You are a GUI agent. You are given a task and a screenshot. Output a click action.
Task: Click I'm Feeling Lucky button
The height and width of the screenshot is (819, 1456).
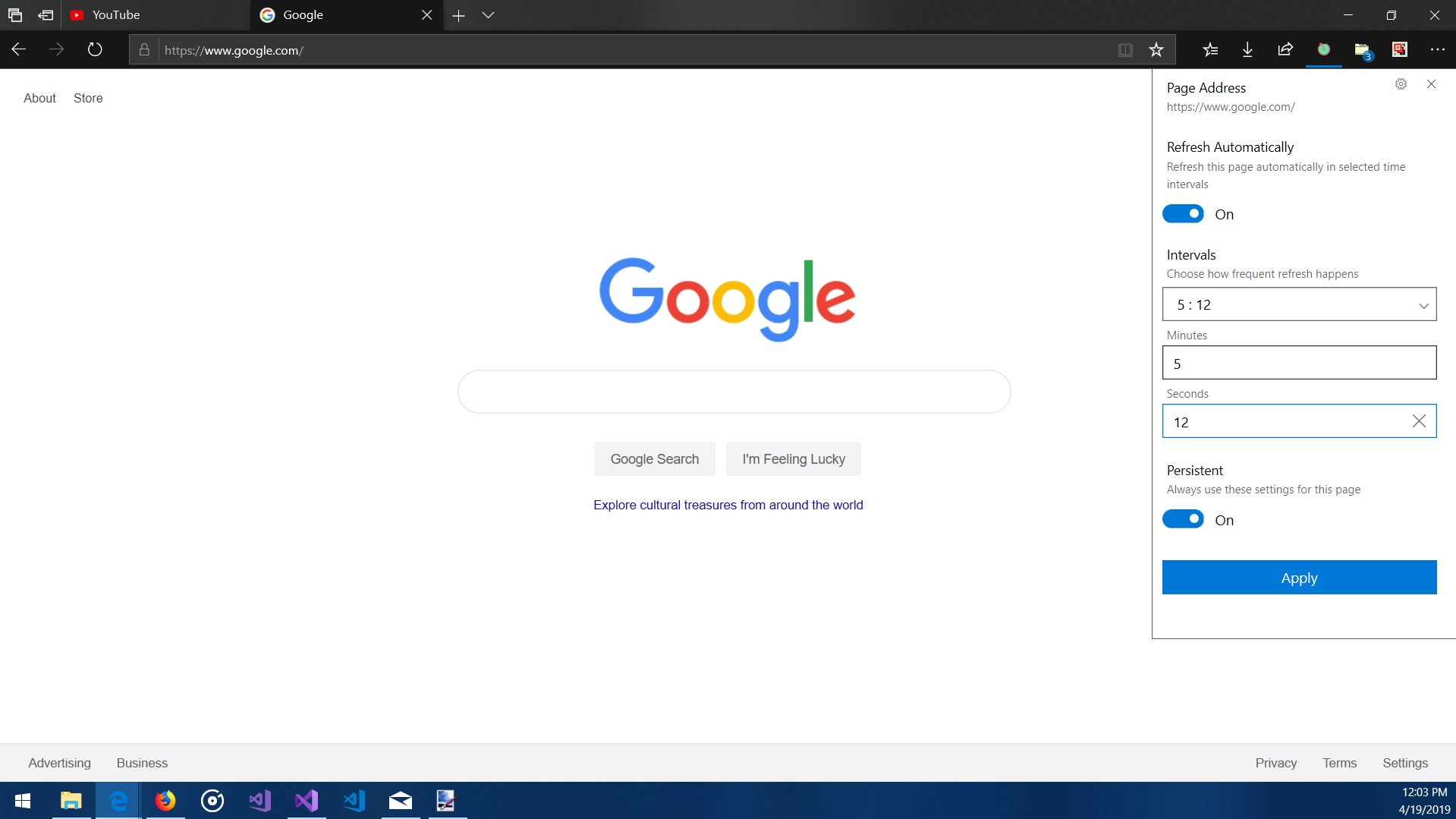[x=794, y=459]
